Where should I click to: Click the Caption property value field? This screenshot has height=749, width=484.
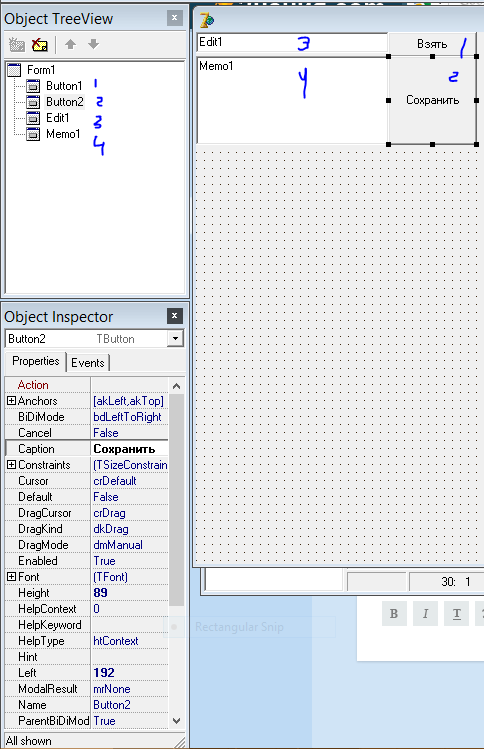[129, 449]
